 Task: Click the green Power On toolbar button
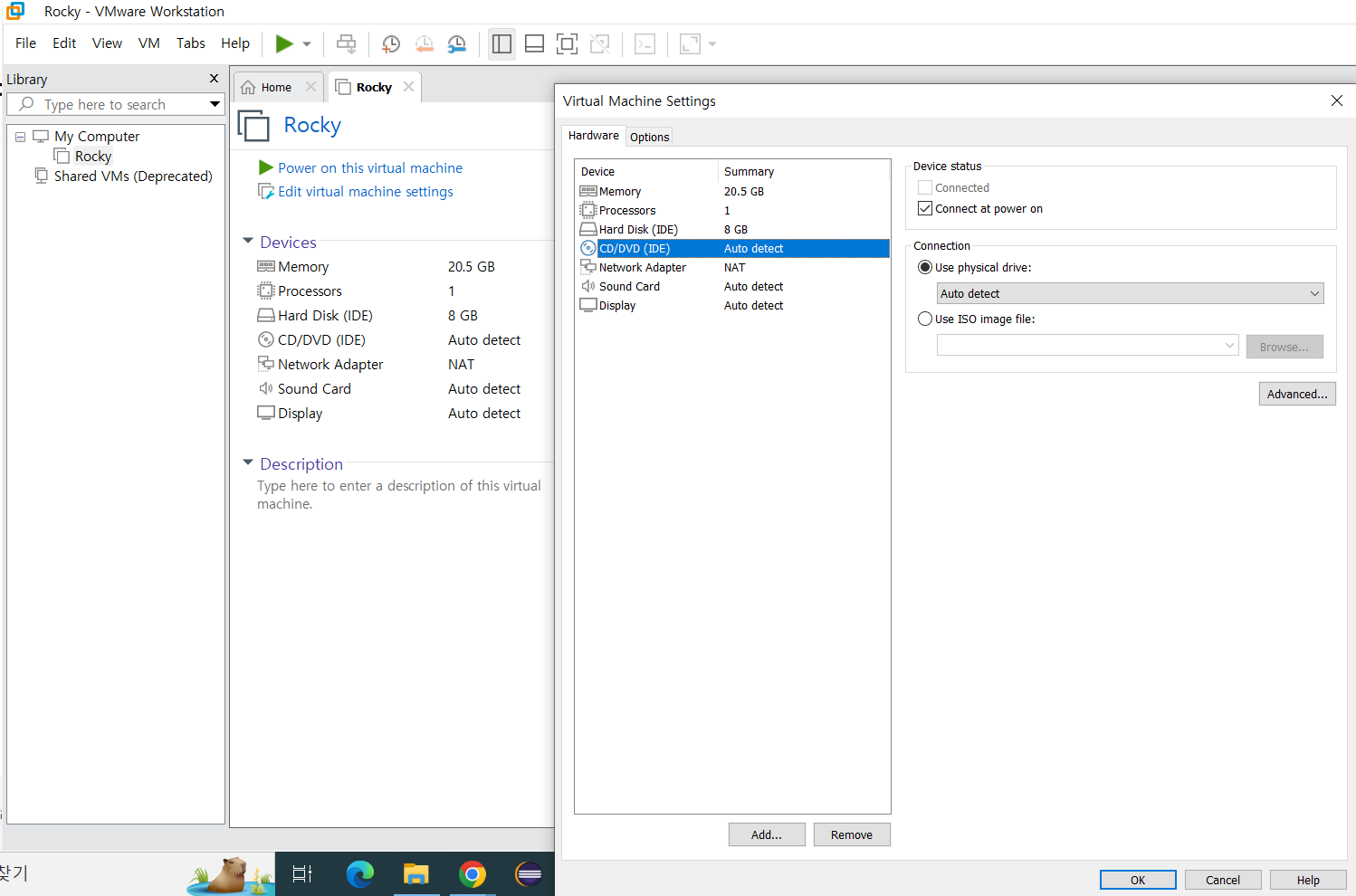[284, 43]
